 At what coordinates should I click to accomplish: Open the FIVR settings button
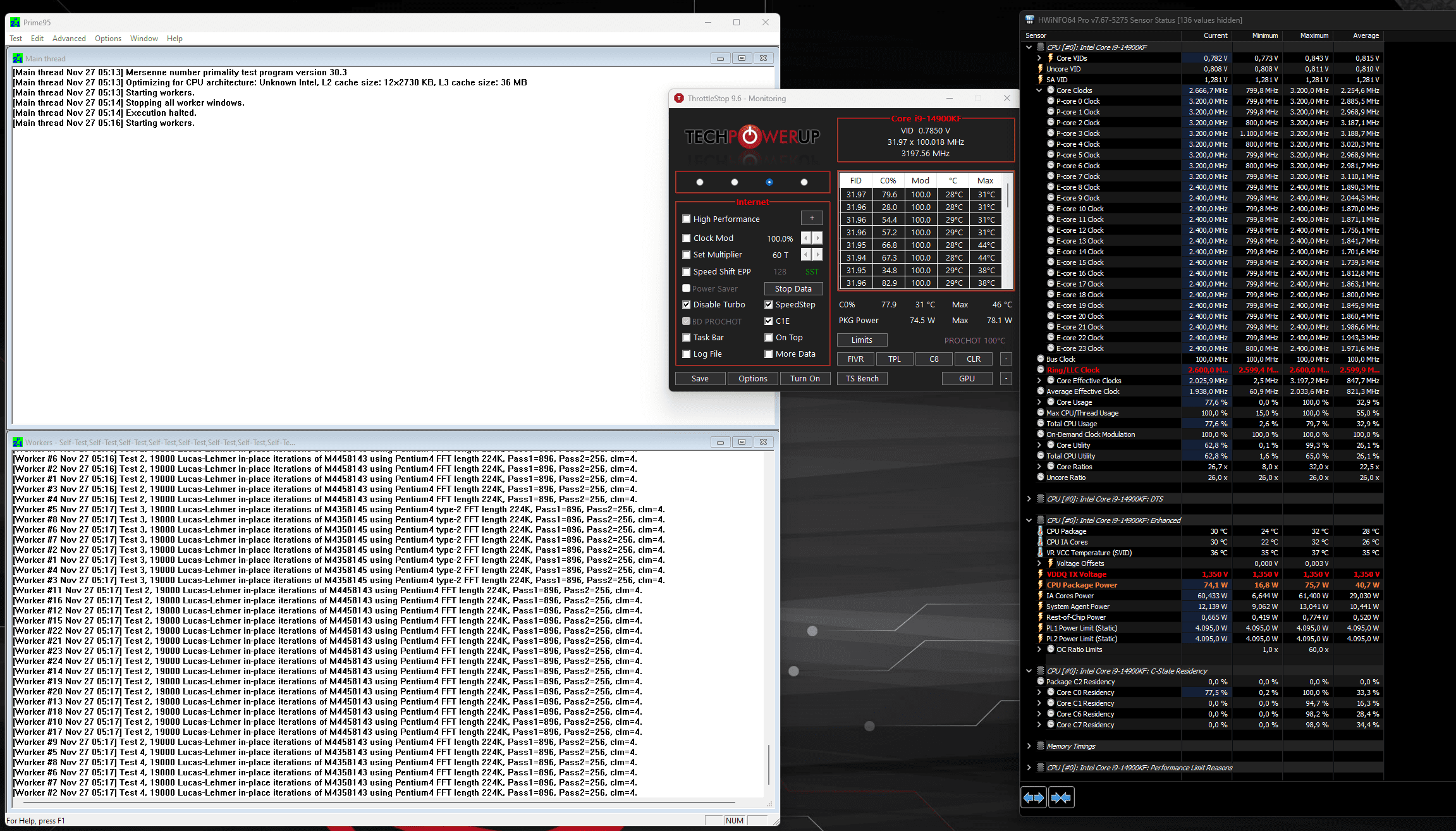pos(855,359)
